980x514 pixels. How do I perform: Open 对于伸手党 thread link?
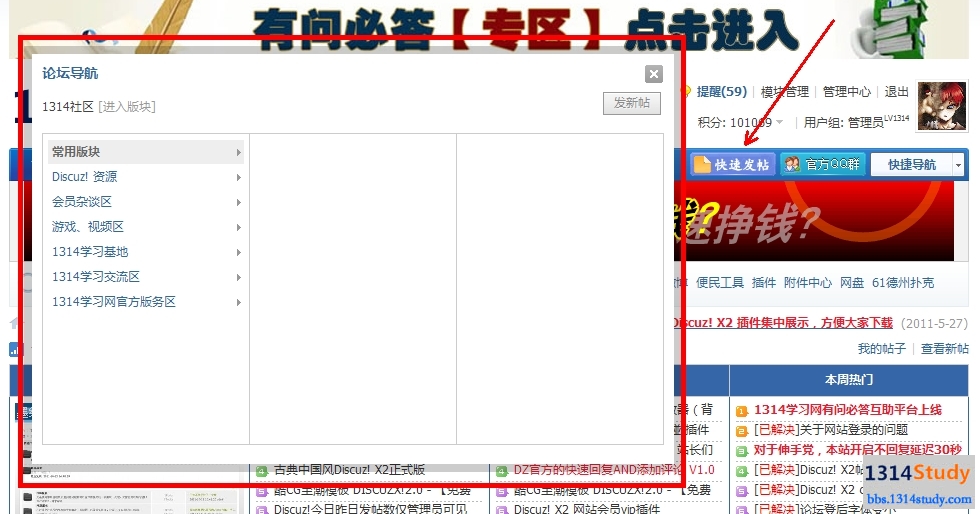(x=858, y=450)
